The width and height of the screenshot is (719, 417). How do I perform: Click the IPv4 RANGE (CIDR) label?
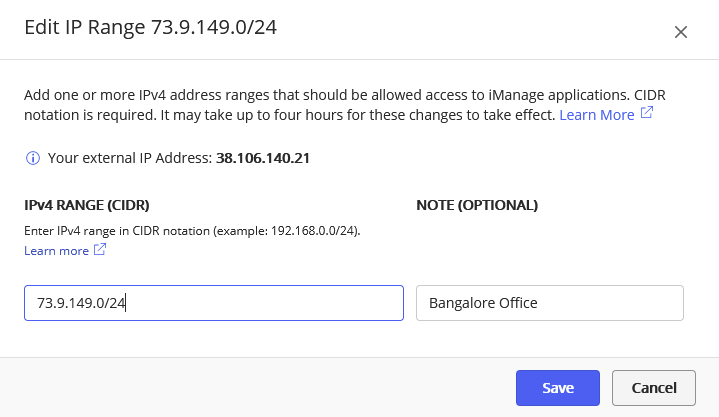(x=87, y=205)
